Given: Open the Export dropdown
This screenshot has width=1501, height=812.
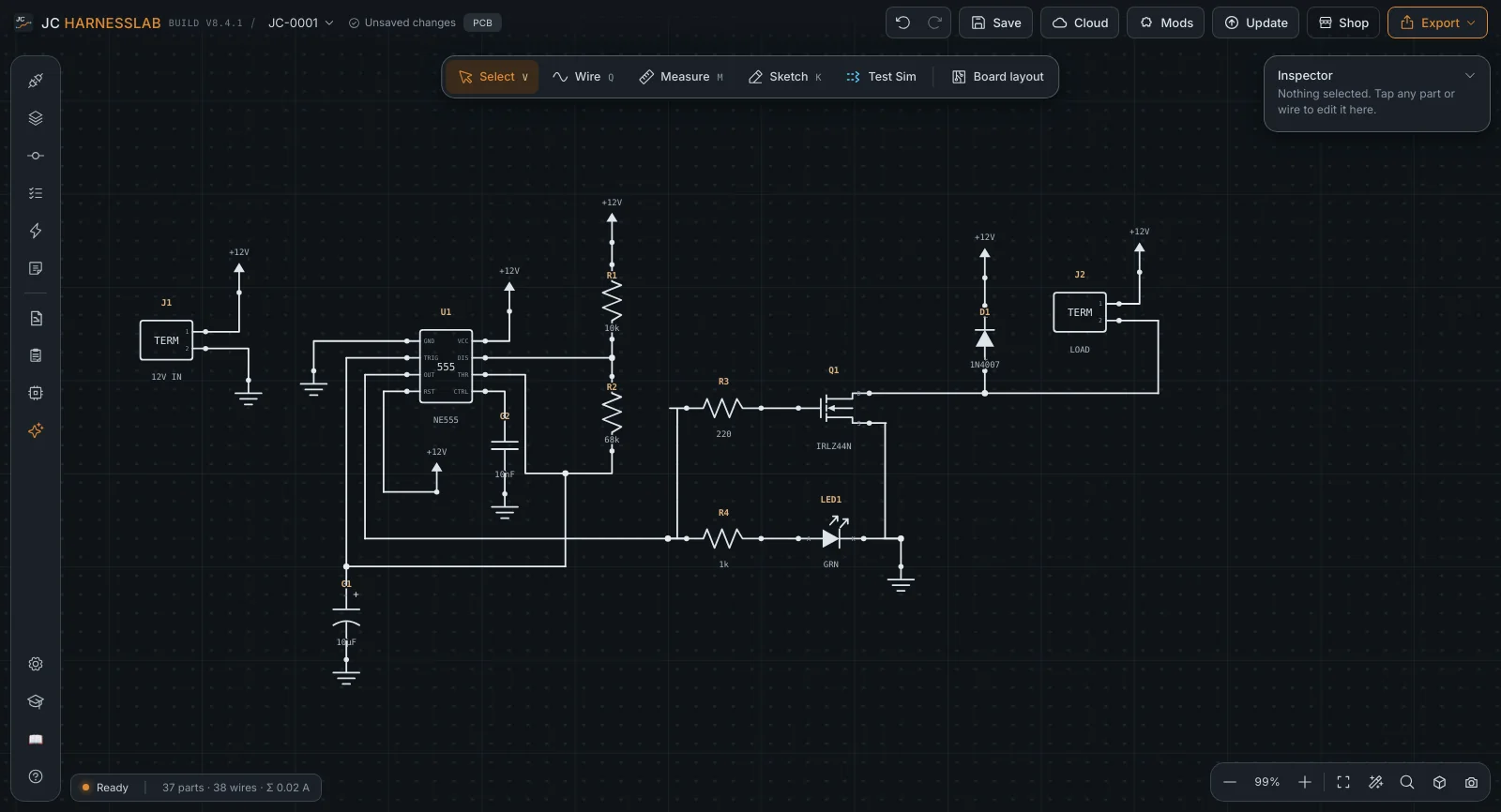Looking at the screenshot, I should pyautogui.click(x=1437, y=23).
